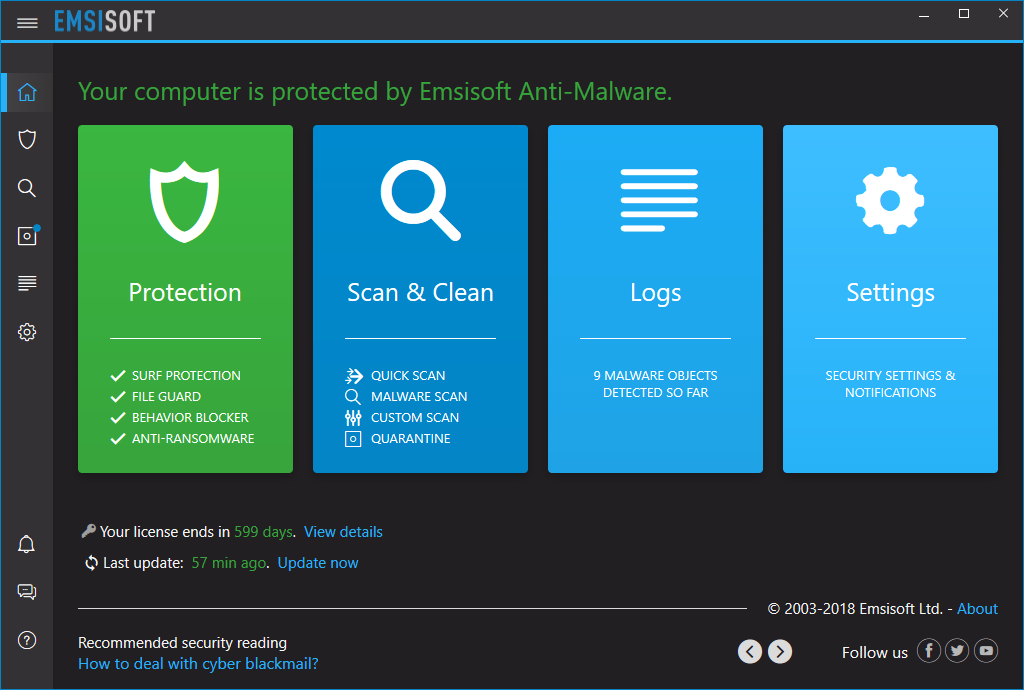Image resolution: width=1024 pixels, height=690 pixels.
Task: Open the Logs icon in the sidebar
Action: tap(26, 283)
